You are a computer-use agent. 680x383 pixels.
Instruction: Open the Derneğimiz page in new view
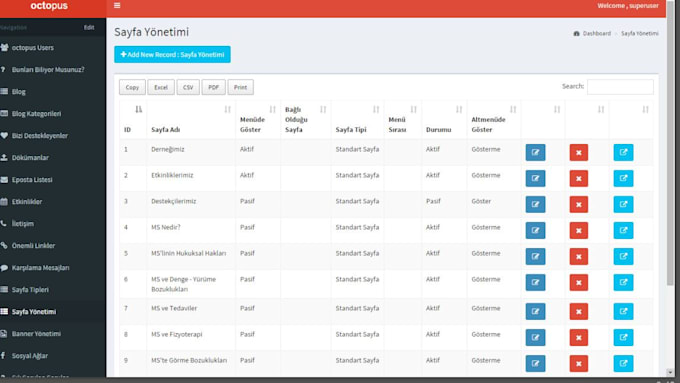pos(623,152)
